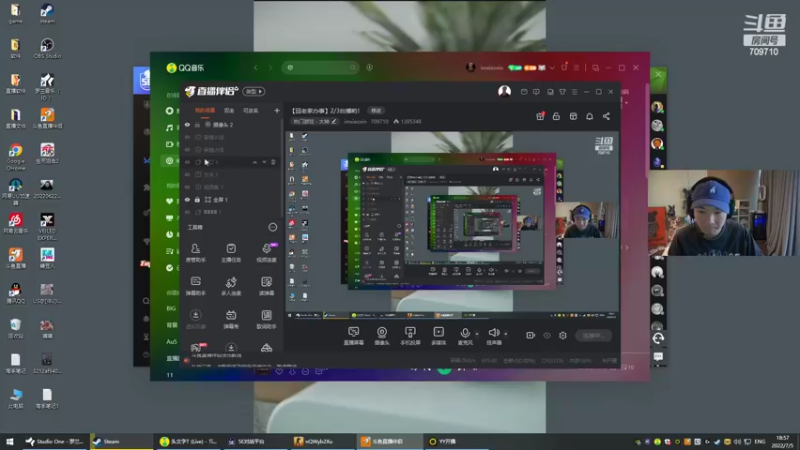Image resolution: width=800 pixels, height=450 pixels.
Task: Open the mail icon in 直播伴侣 title bar
Action: point(524,92)
